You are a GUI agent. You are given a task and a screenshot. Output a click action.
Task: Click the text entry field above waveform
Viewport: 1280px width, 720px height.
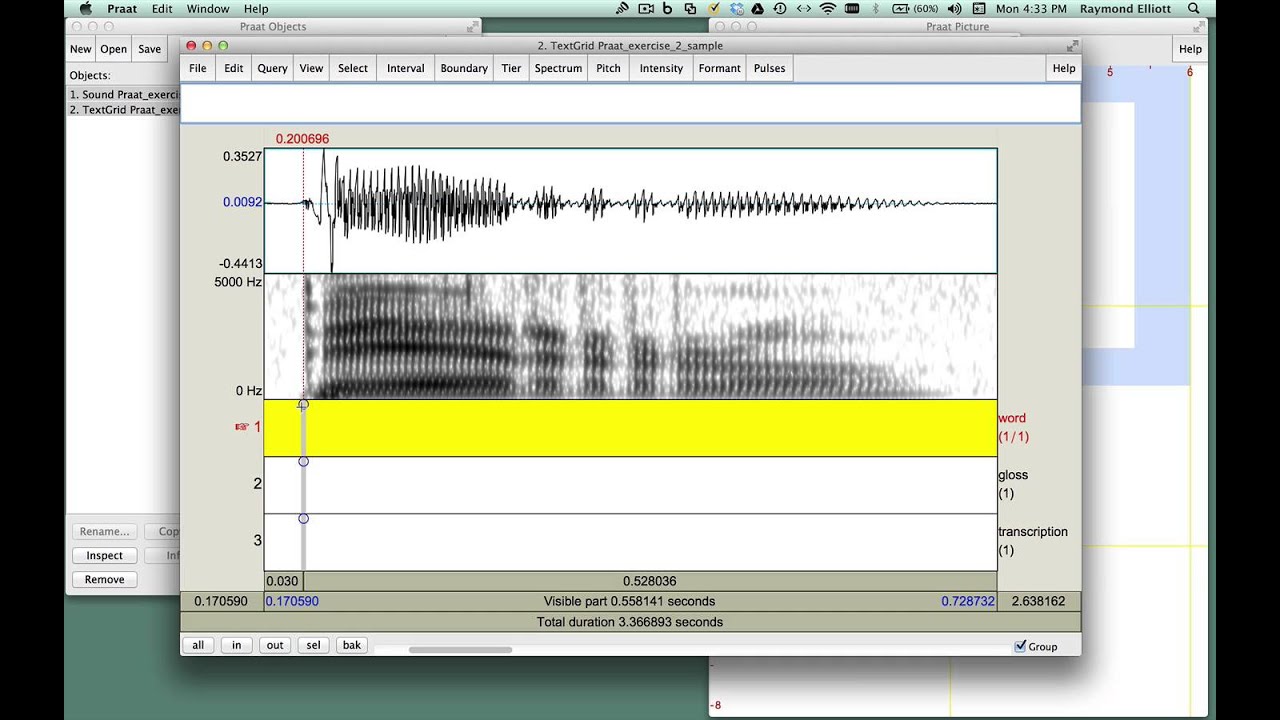tap(630, 103)
